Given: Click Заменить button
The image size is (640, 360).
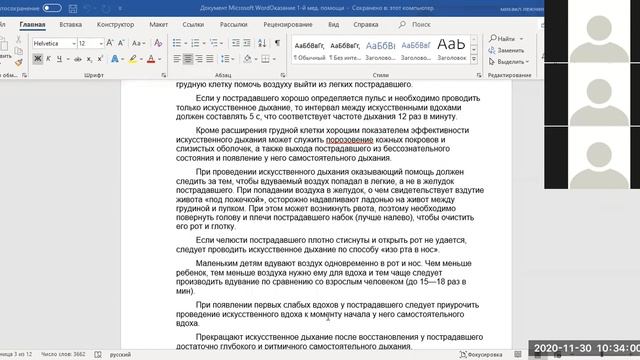Looking at the screenshot, I should 506,50.
